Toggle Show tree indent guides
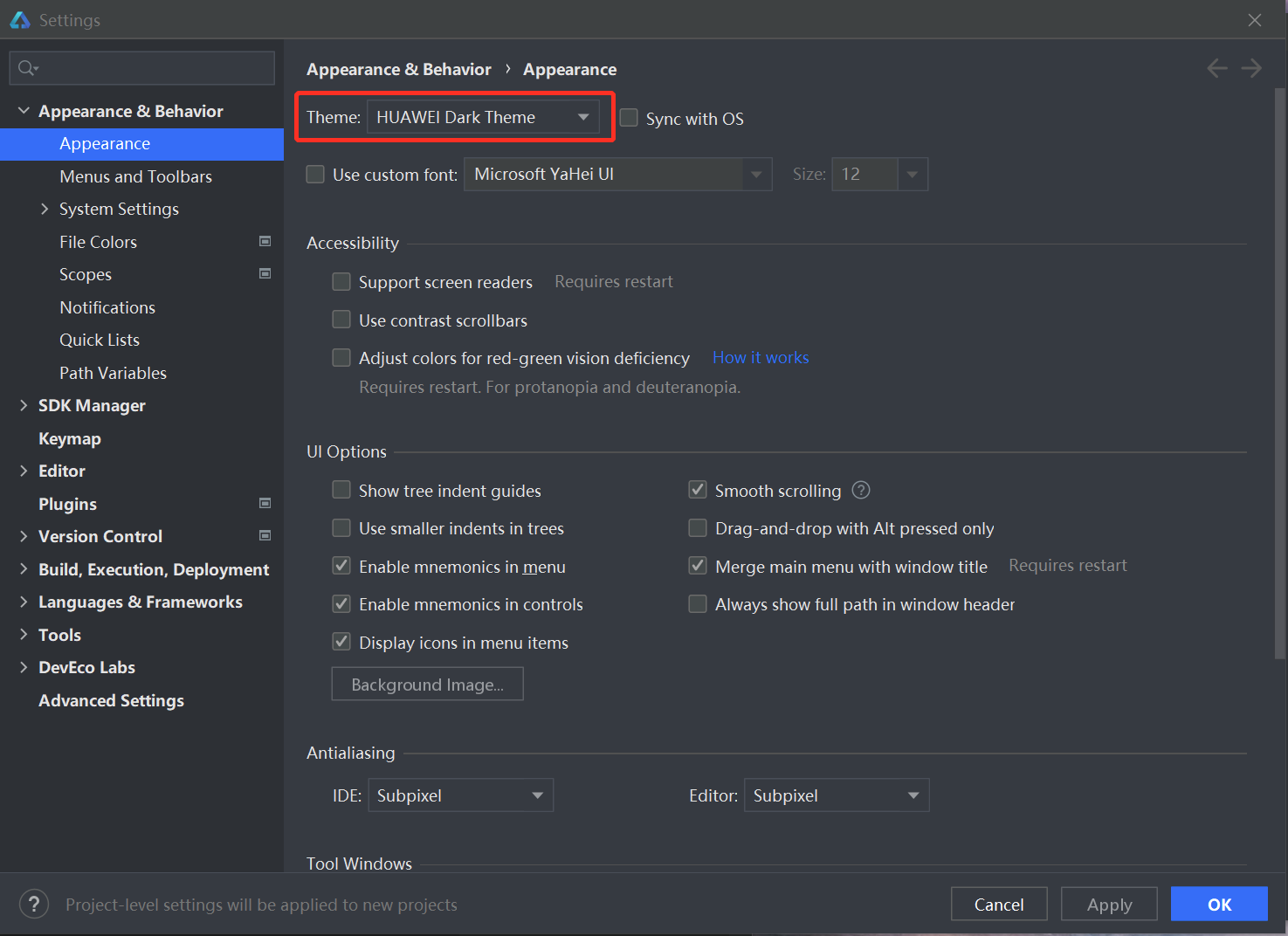 [341, 490]
